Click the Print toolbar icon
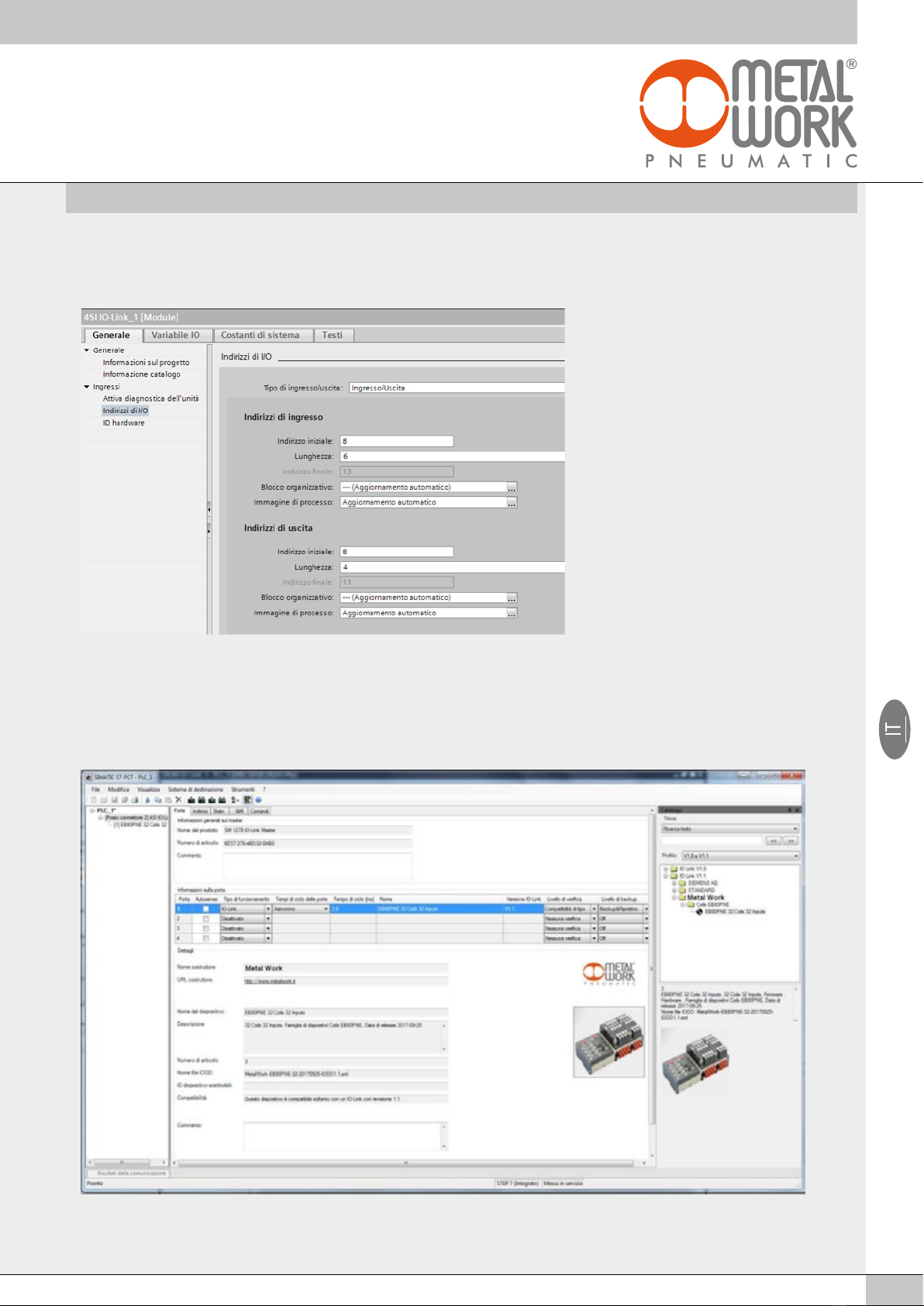924x1306 pixels. tap(134, 800)
